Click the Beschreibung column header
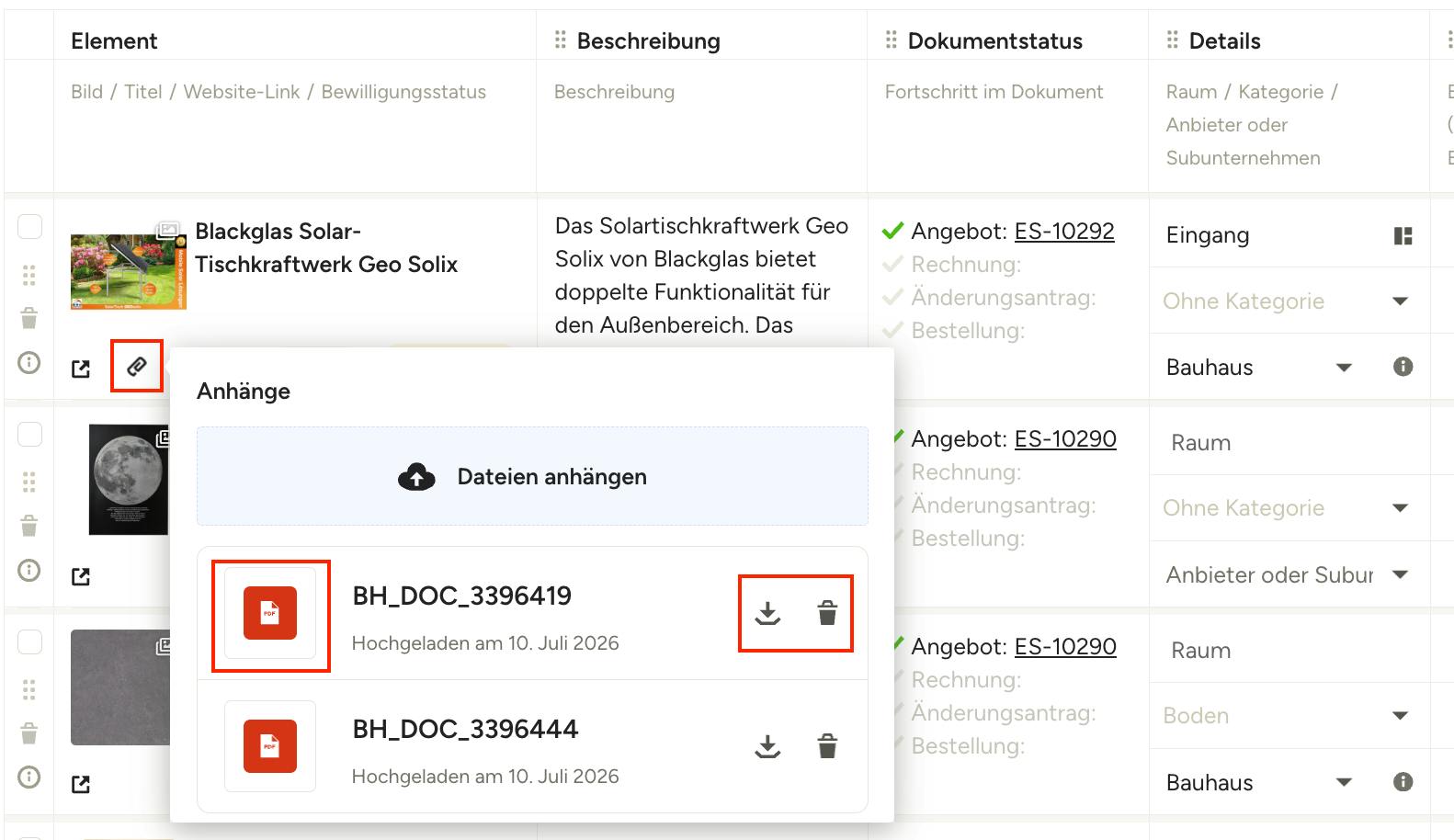This screenshot has height=840, width=1454. pos(649,41)
